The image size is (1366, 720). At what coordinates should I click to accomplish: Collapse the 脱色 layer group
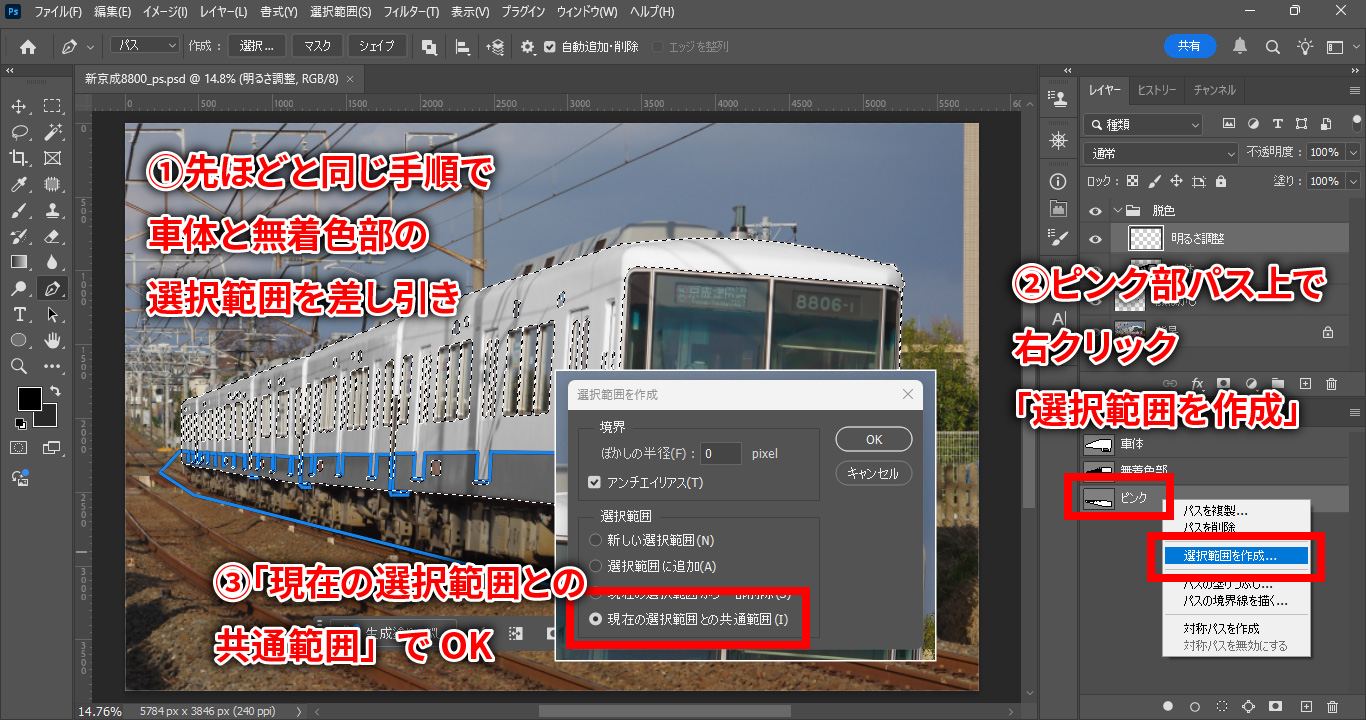[x=1118, y=211]
